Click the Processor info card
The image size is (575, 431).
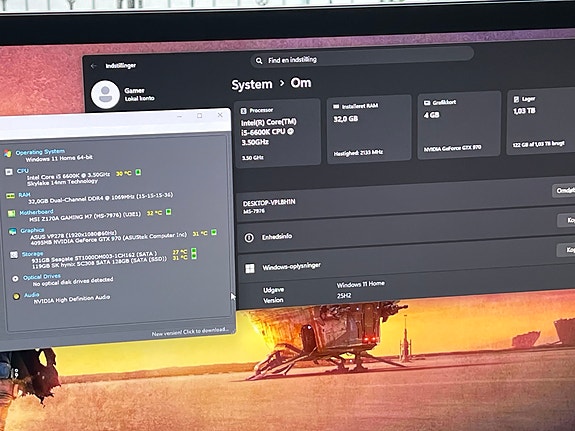pyautogui.click(x=277, y=132)
